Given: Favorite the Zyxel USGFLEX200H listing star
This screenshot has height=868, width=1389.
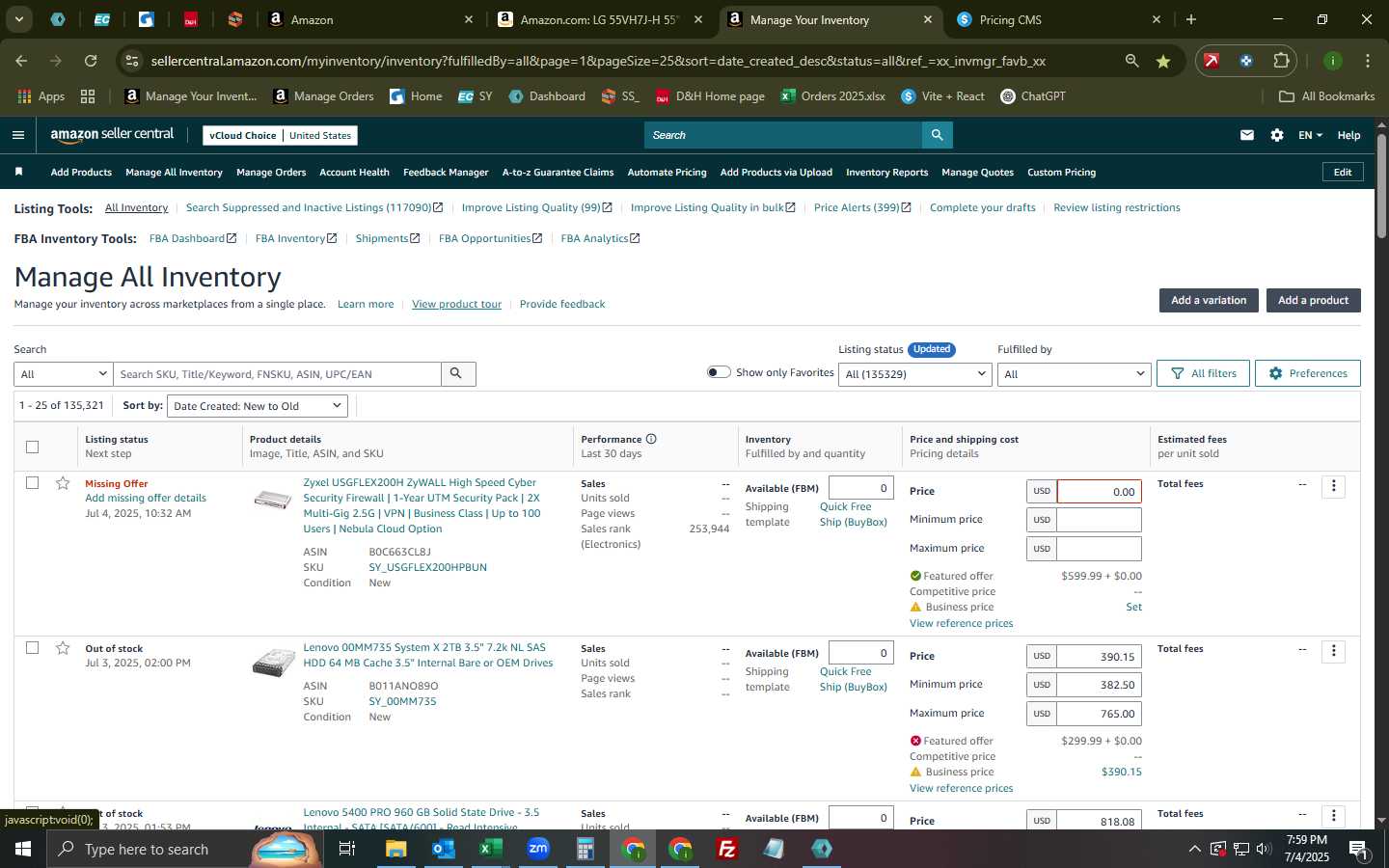Looking at the screenshot, I should pyautogui.click(x=63, y=483).
